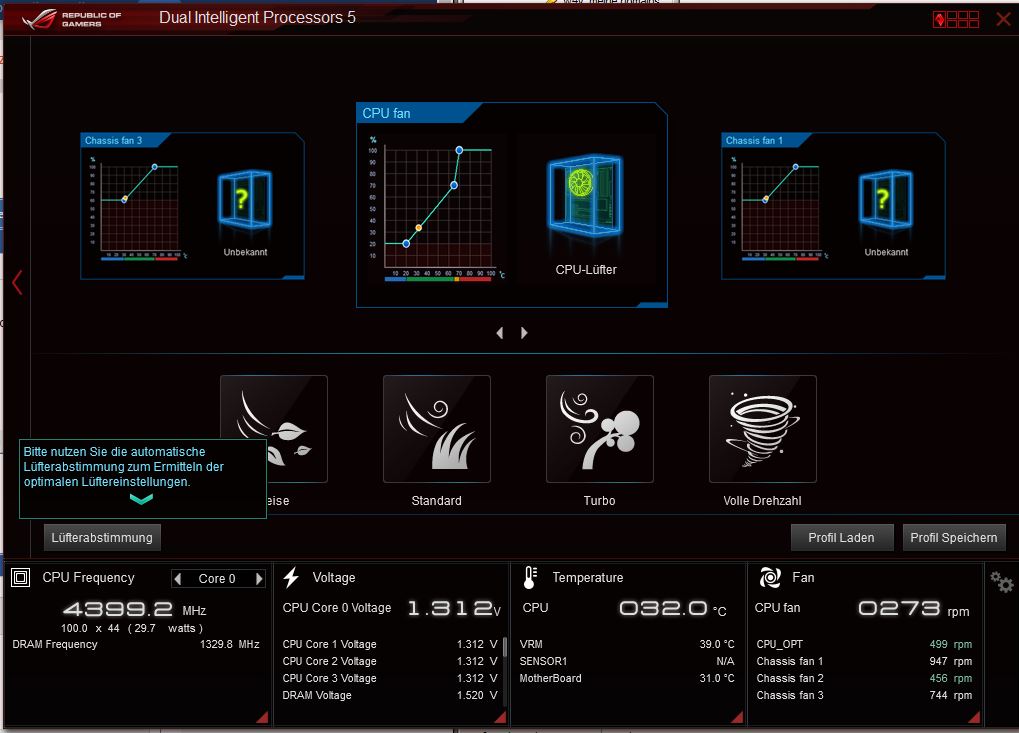Dismiss tooltip via teal down chevron
The height and width of the screenshot is (733, 1019).
click(x=141, y=499)
